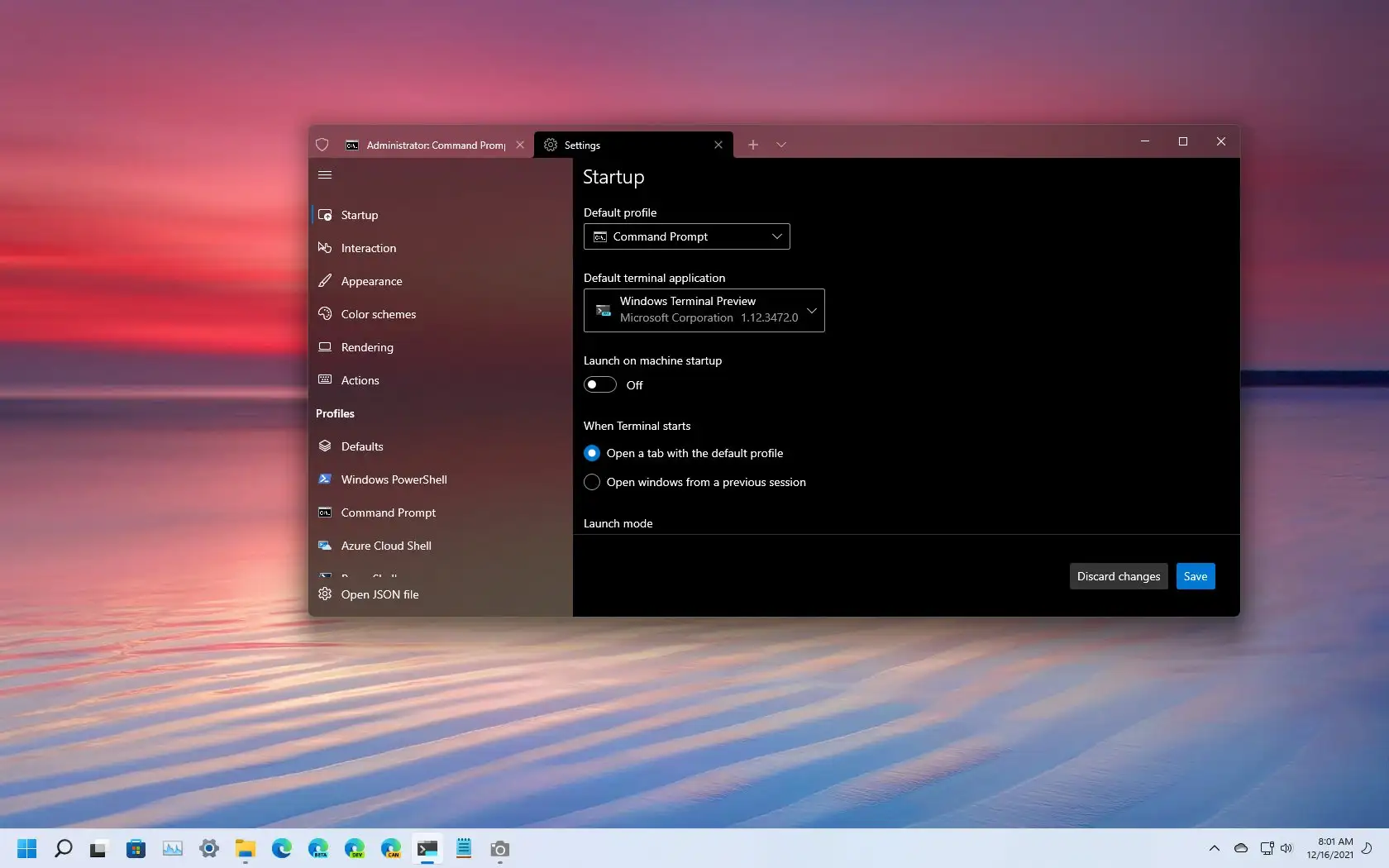This screenshot has height=868, width=1389.
Task: Click the Open JSON file gear icon
Action: click(x=325, y=594)
